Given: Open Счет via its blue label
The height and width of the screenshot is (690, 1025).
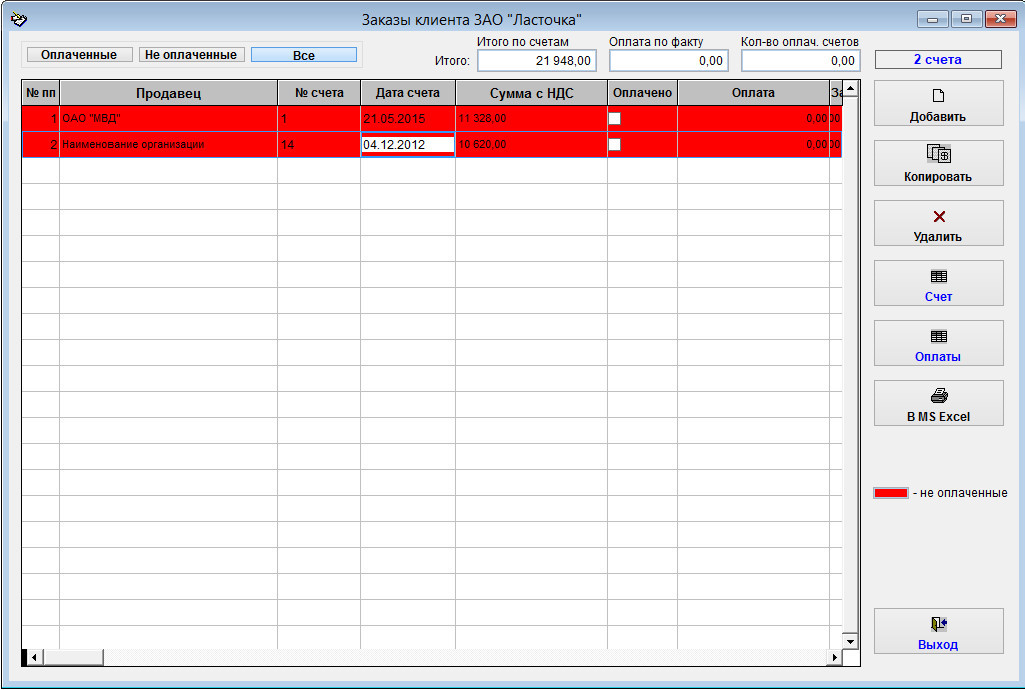Looking at the screenshot, I should pos(938,297).
